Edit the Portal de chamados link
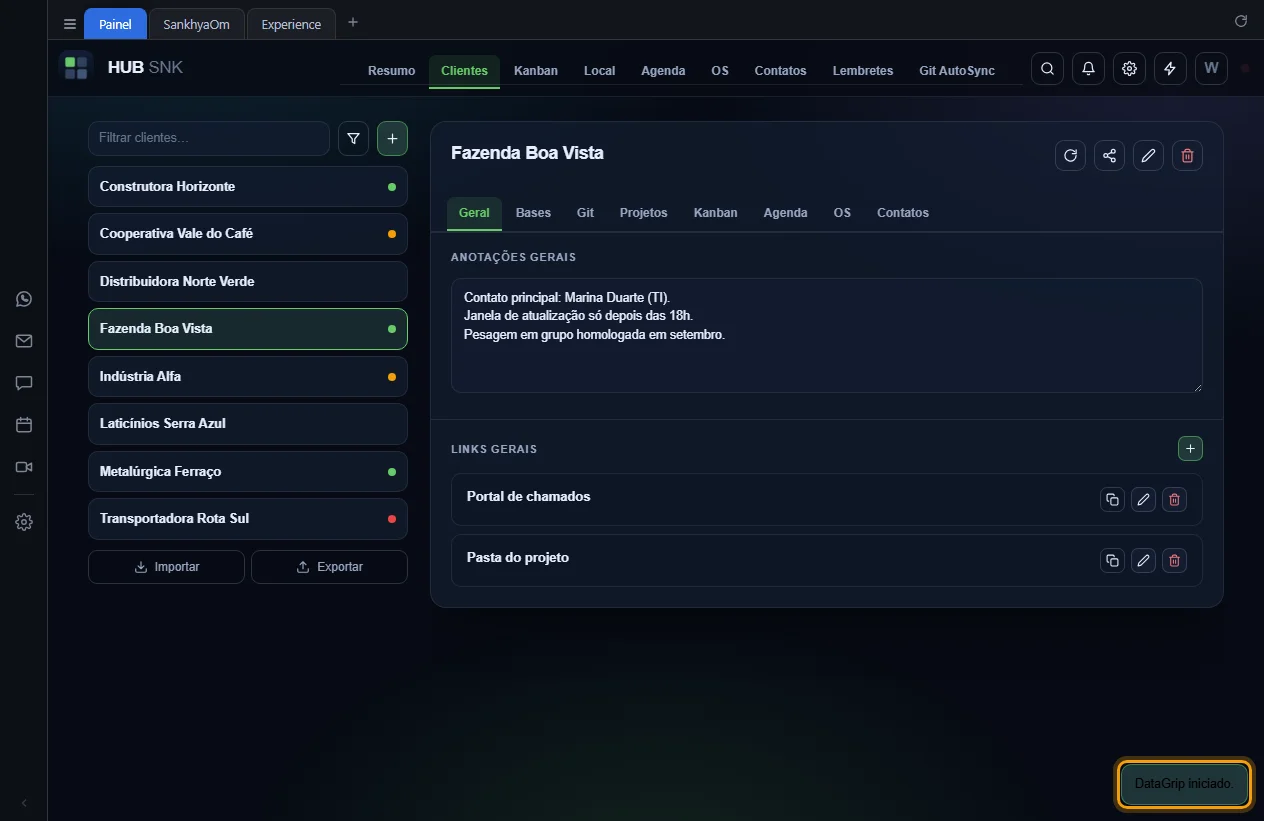 click(x=1143, y=500)
